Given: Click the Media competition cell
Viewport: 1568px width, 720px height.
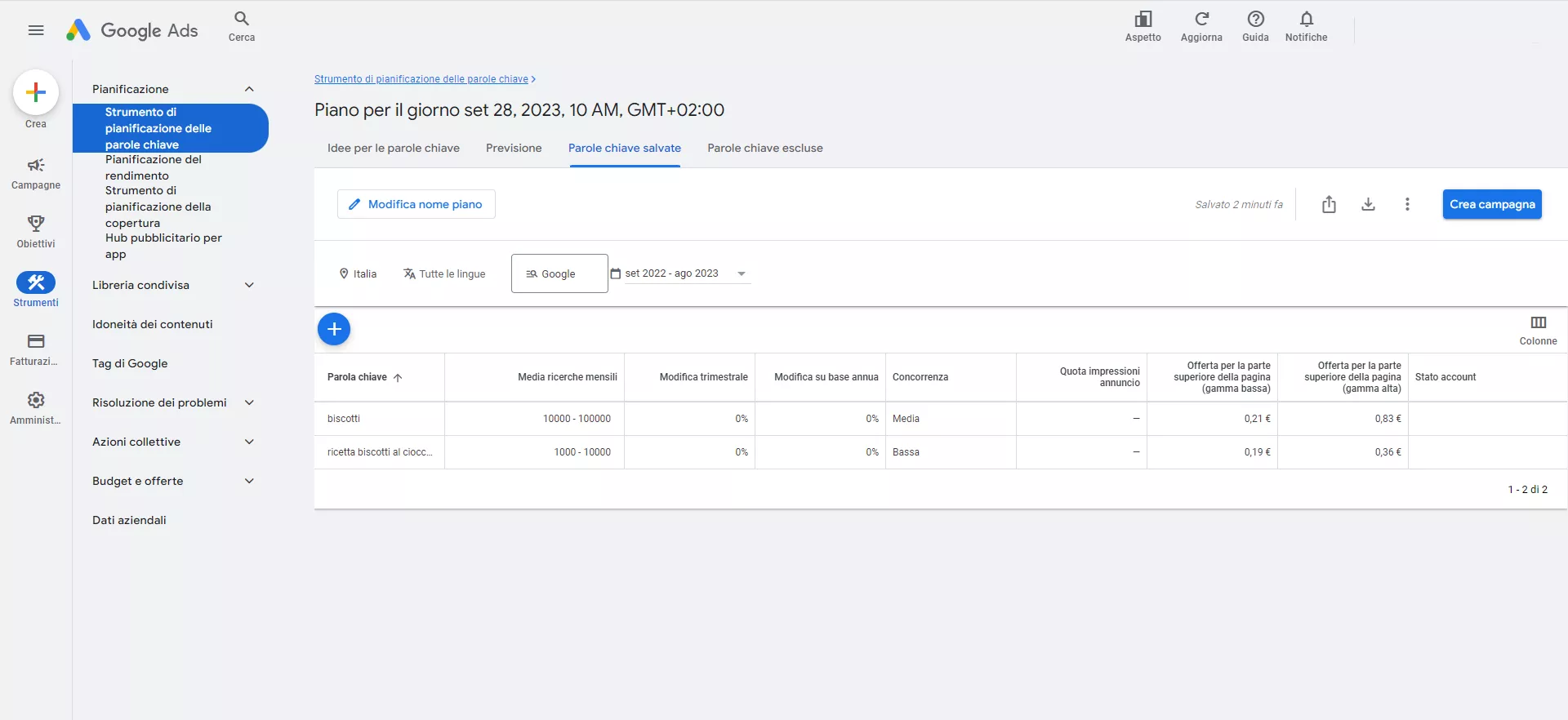Looking at the screenshot, I should click(x=906, y=419).
